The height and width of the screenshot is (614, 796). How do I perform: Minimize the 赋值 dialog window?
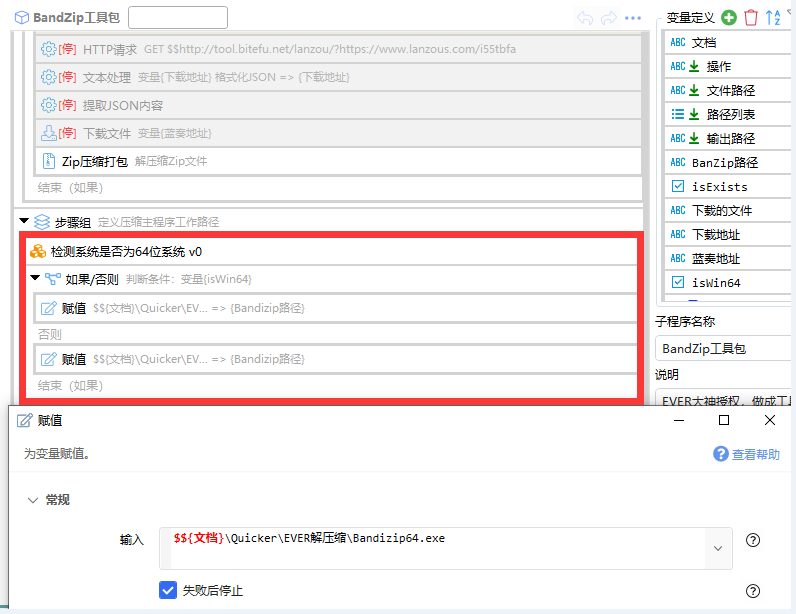click(x=679, y=421)
